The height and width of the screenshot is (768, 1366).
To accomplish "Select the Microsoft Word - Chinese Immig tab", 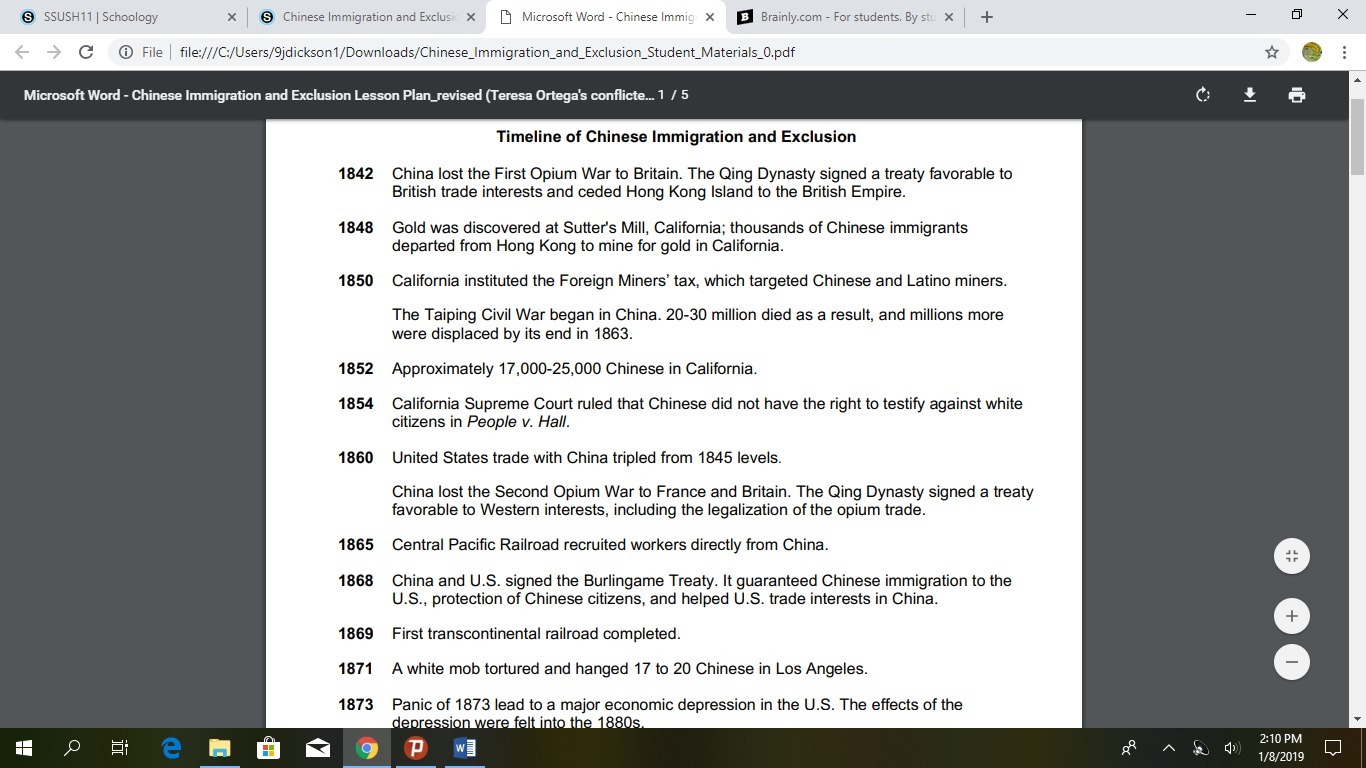I will 605,17.
